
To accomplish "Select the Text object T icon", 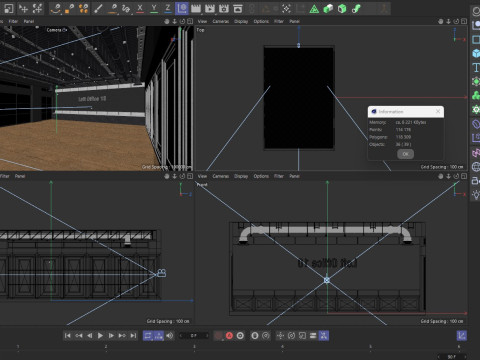I will 476,68.
